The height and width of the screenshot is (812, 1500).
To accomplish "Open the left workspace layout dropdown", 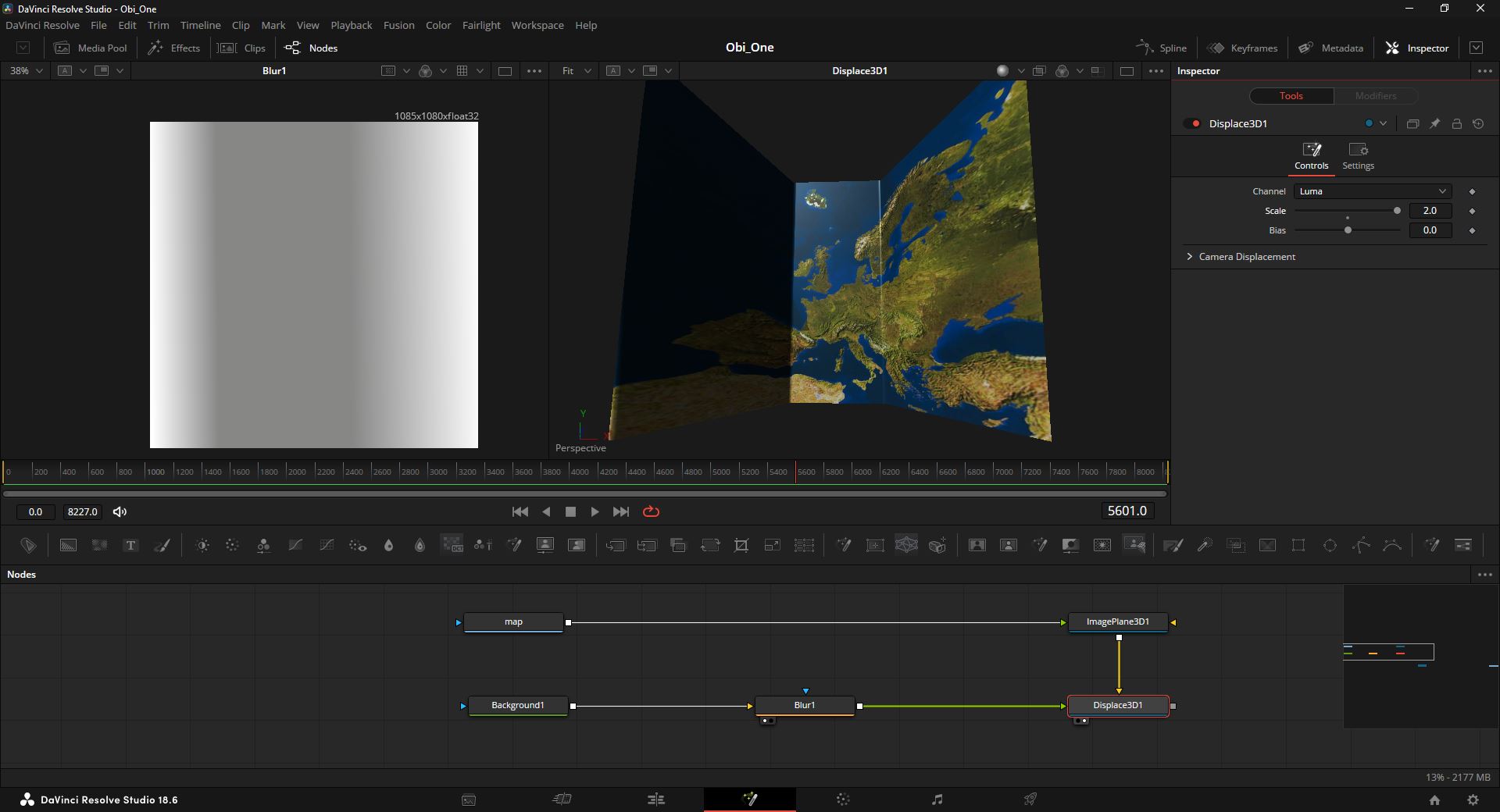I will [x=23, y=48].
